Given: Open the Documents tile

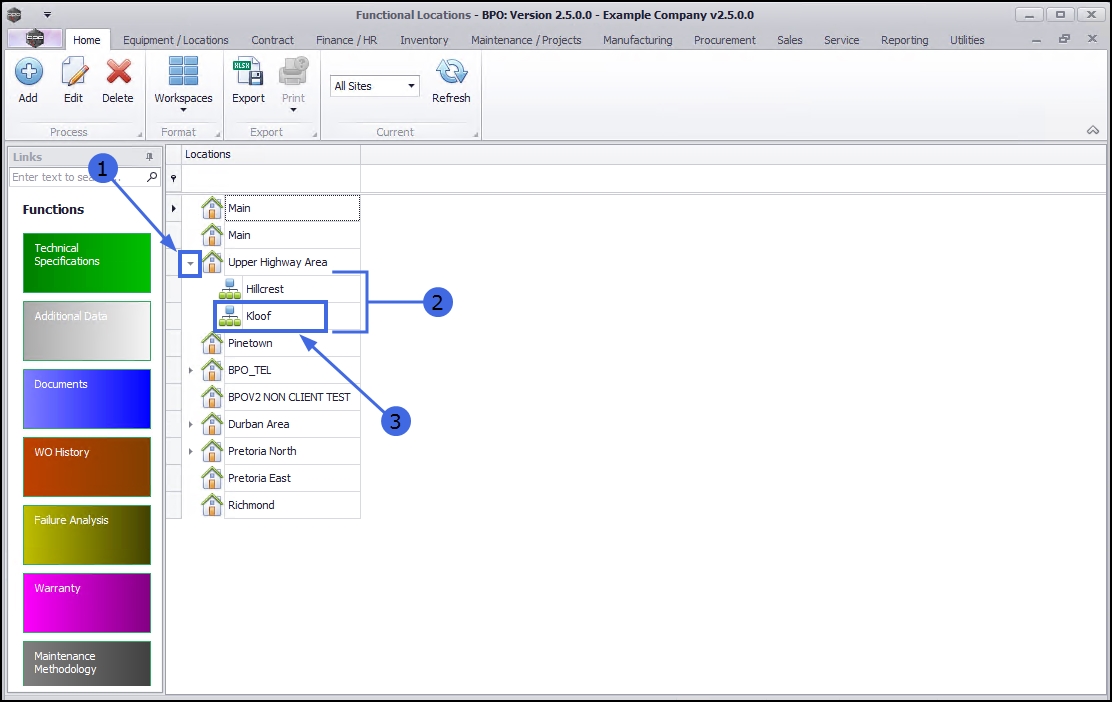Looking at the screenshot, I should tap(87, 399).
